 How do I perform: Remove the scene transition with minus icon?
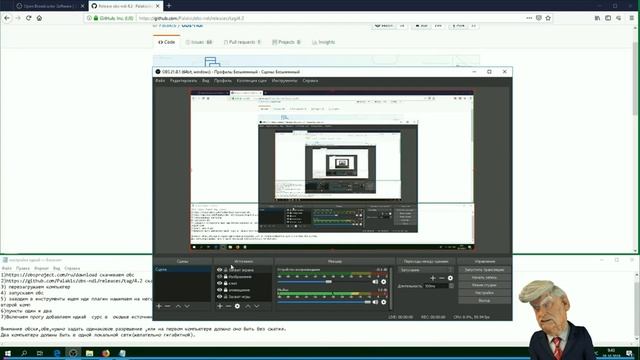point(441,278)
